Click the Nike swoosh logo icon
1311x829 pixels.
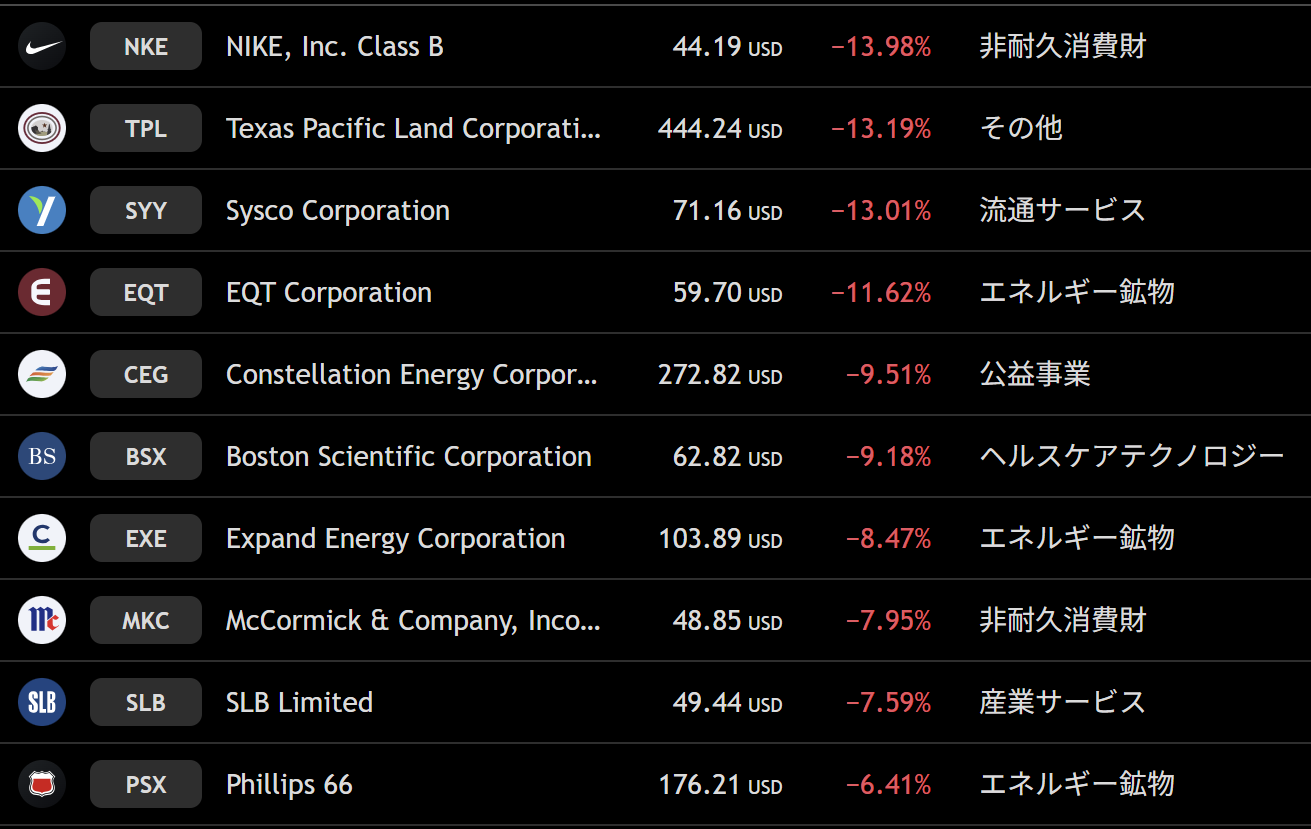click(42, 47)
